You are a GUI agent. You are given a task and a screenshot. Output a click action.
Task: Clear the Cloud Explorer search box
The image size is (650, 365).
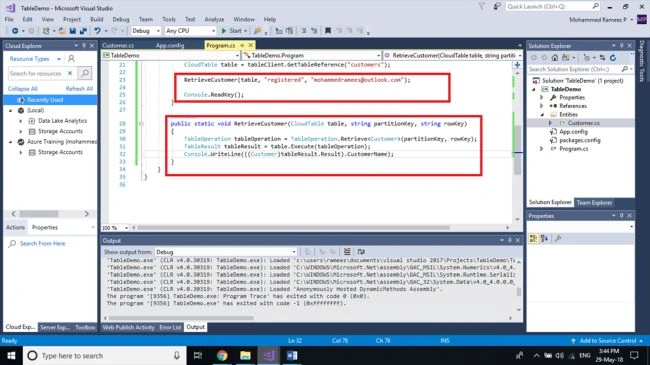70,73
